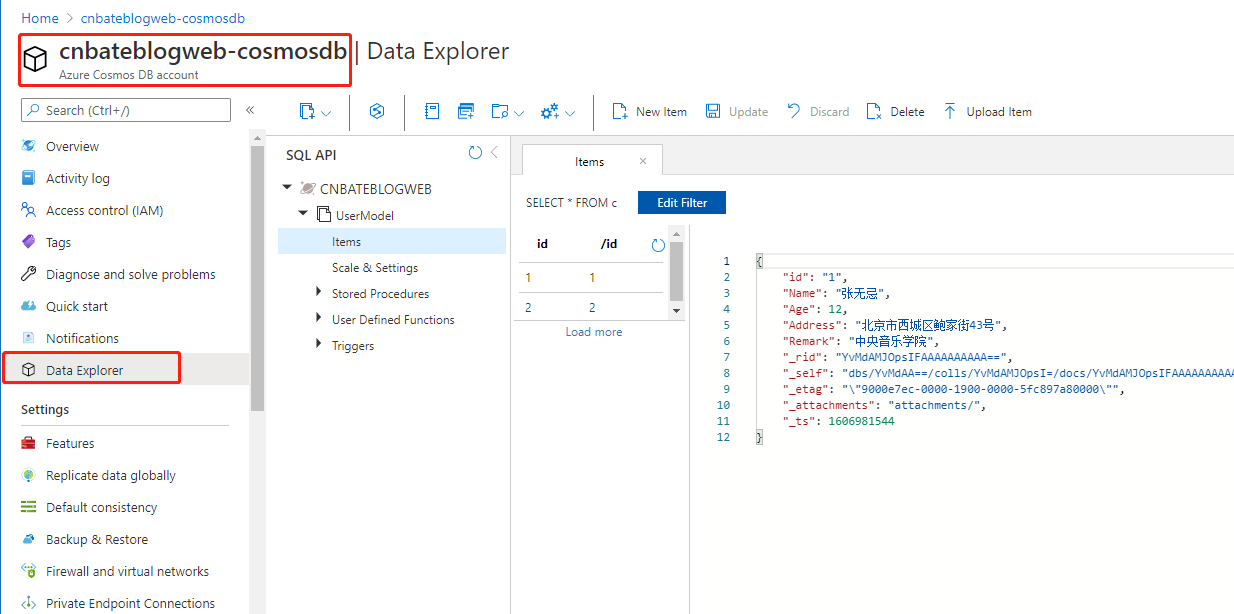Click the "Age" value 12 in JSON

(x=837, y=309)
